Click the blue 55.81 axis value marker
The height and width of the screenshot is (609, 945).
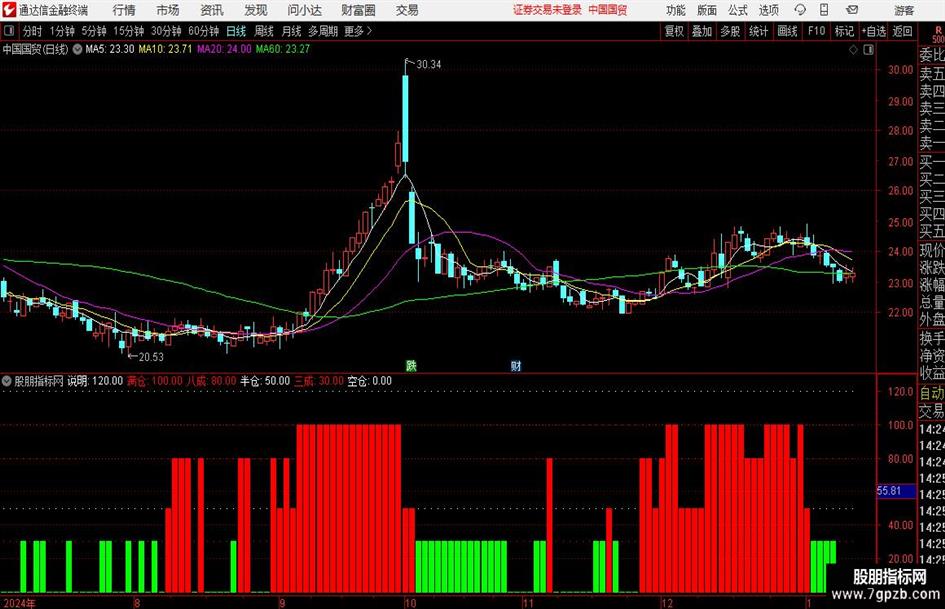coord(896,491)
